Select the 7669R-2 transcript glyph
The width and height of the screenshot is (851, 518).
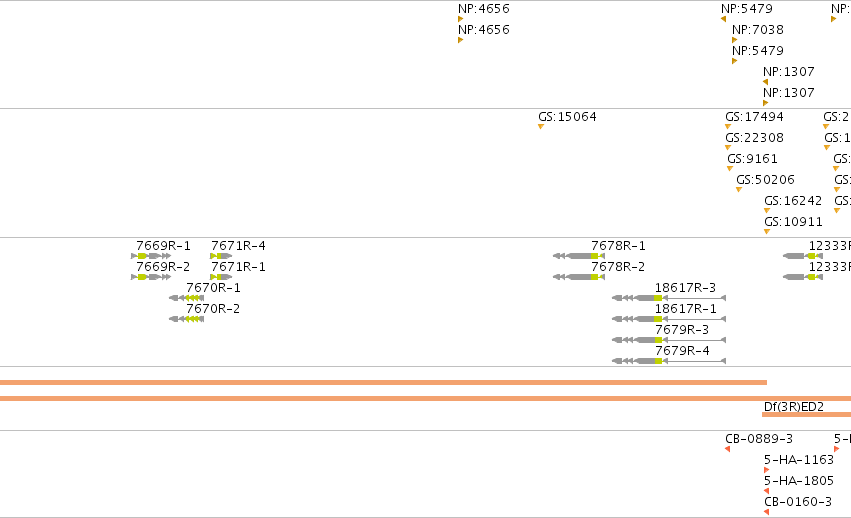click(x=151, y=277)
